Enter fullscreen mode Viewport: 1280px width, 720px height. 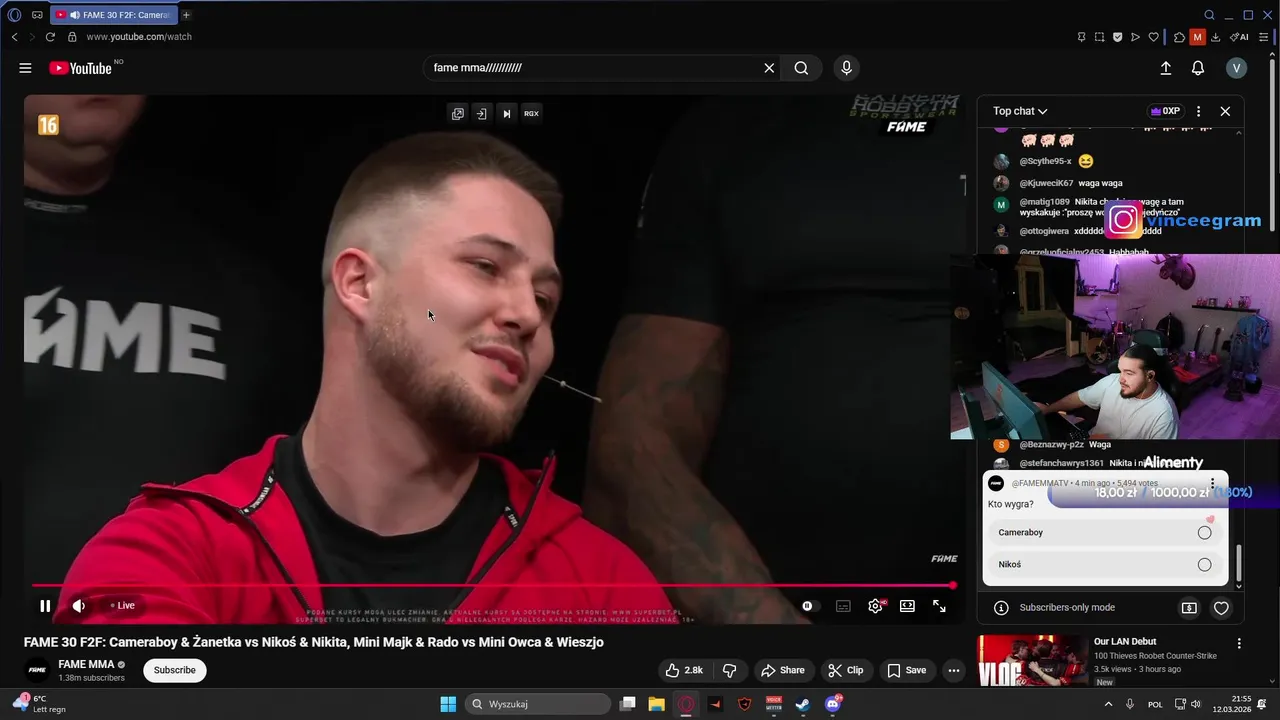(939, 606)
